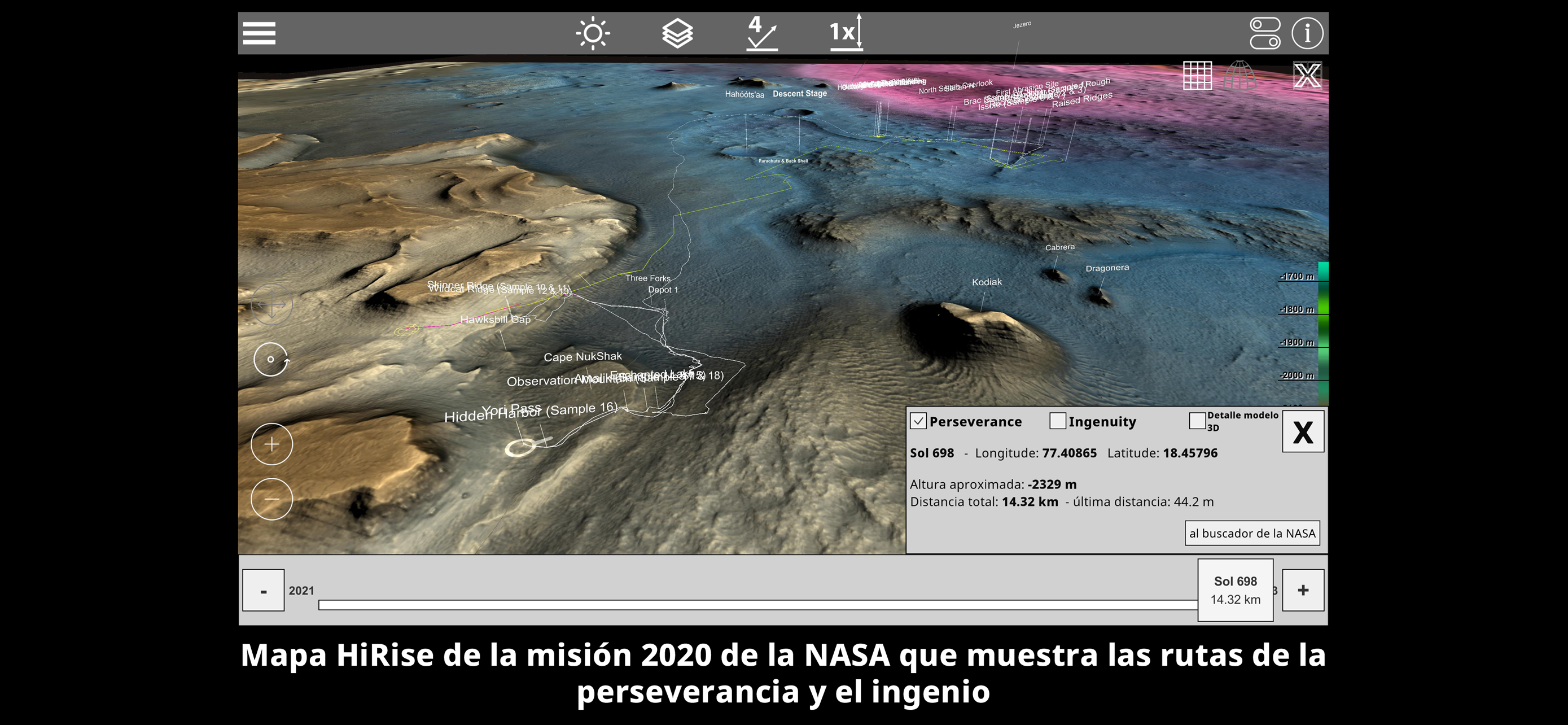
Task: Click the rover position ring marker
Action: coord(520,448)
